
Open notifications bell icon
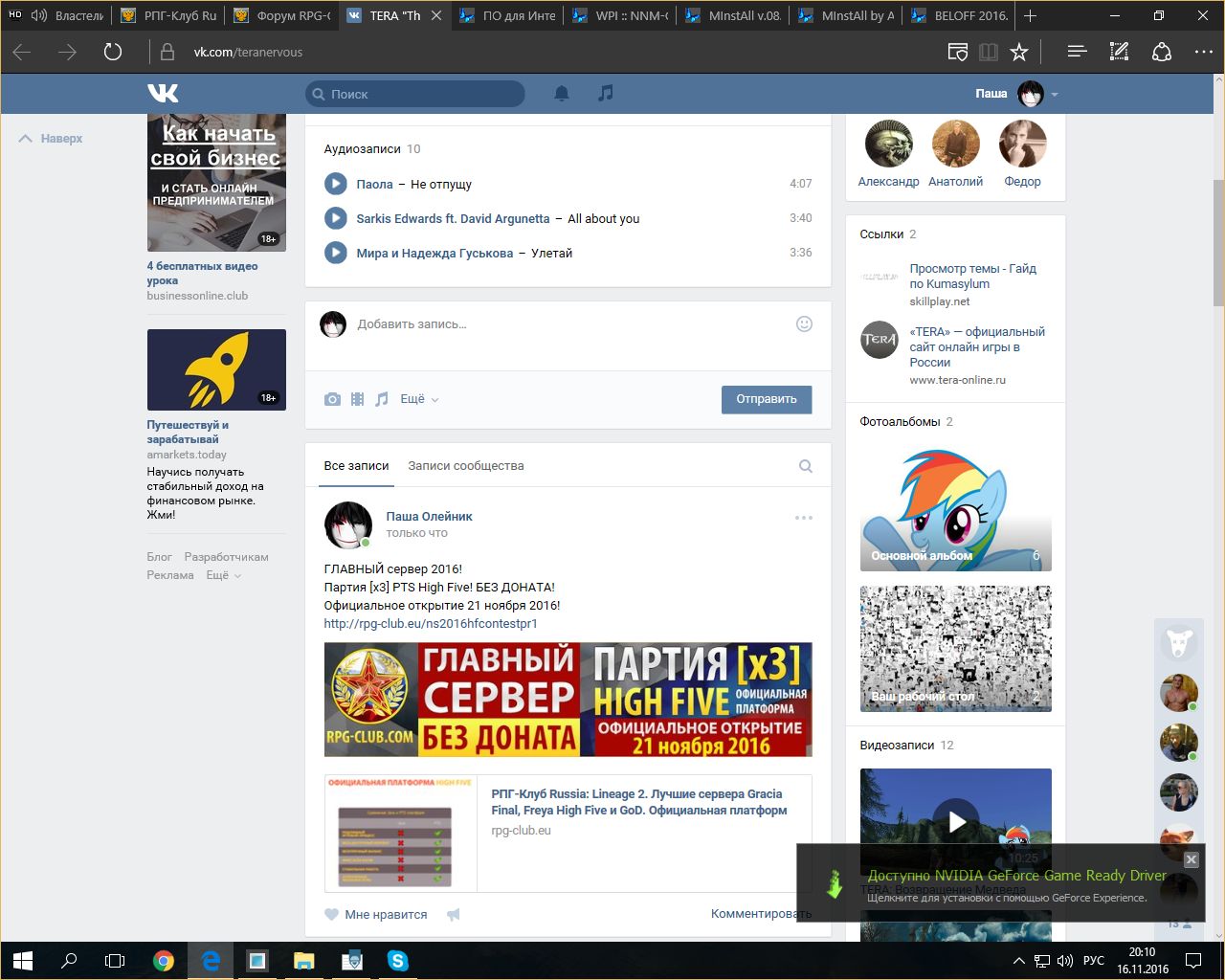[562, 93]
